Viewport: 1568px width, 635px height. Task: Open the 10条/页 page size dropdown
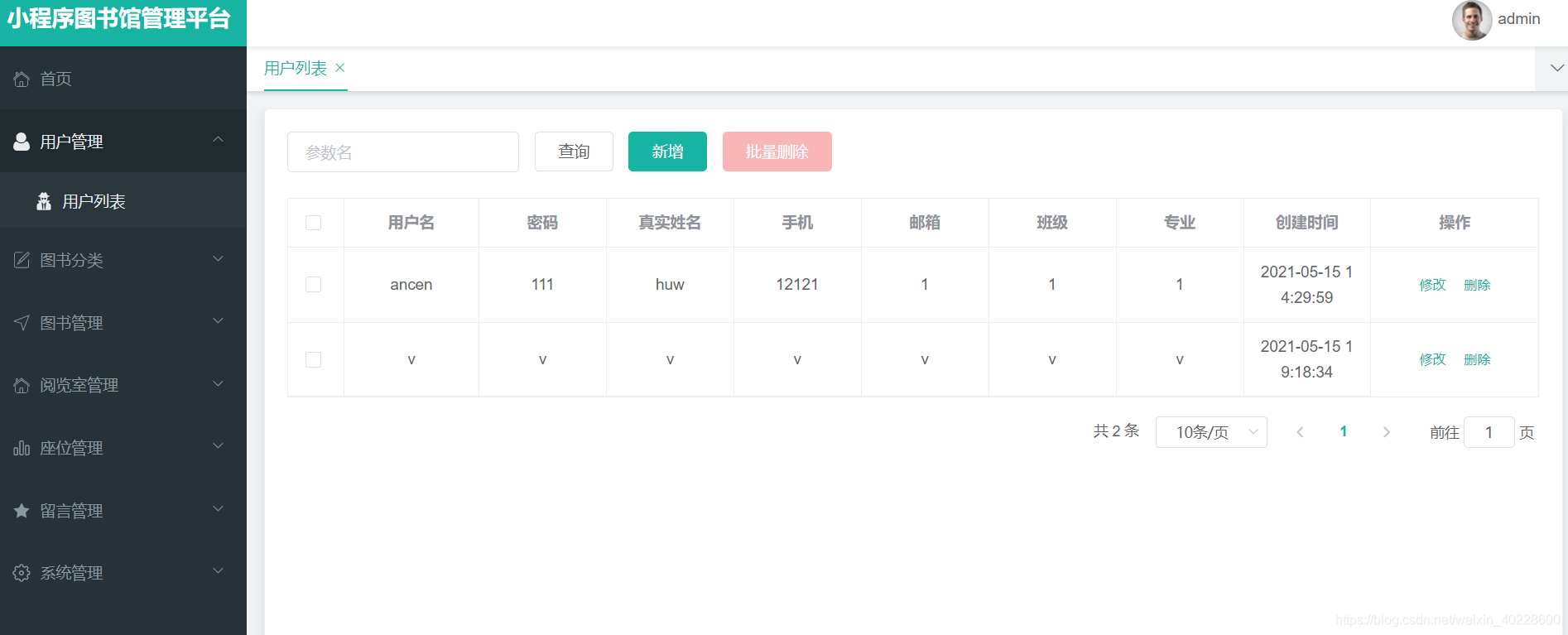[1211, 432]
